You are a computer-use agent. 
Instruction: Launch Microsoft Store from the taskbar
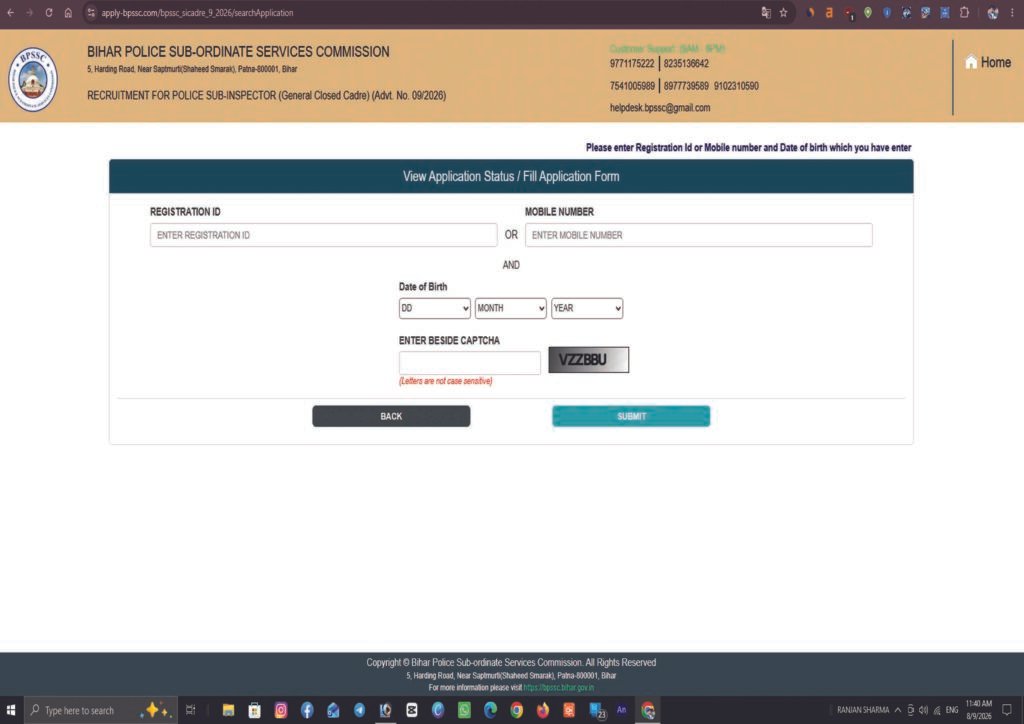(x=254, y=710)
